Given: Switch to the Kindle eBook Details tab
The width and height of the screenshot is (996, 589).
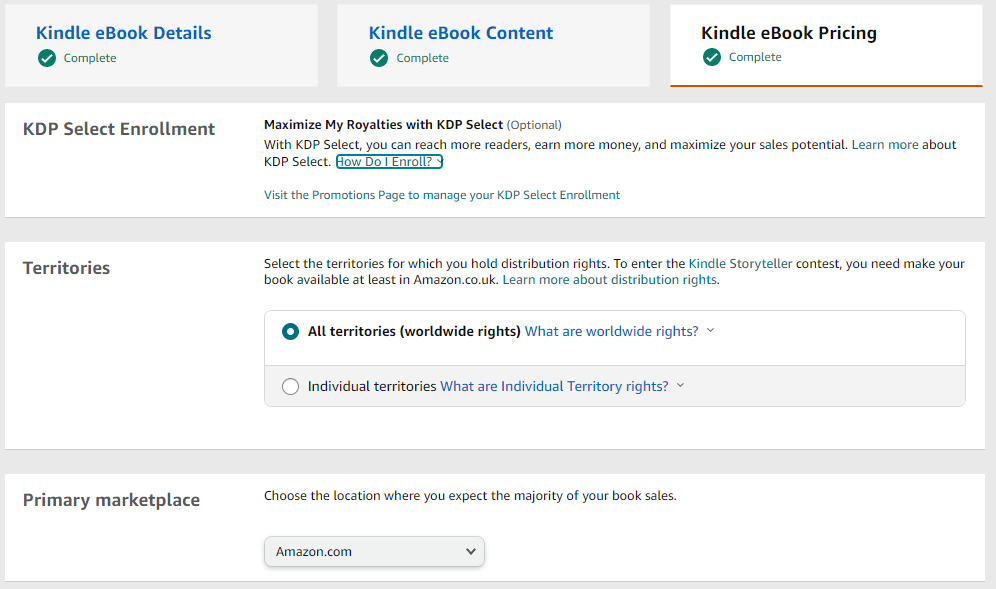Looking at the screenshot, I should click(124, 33).
